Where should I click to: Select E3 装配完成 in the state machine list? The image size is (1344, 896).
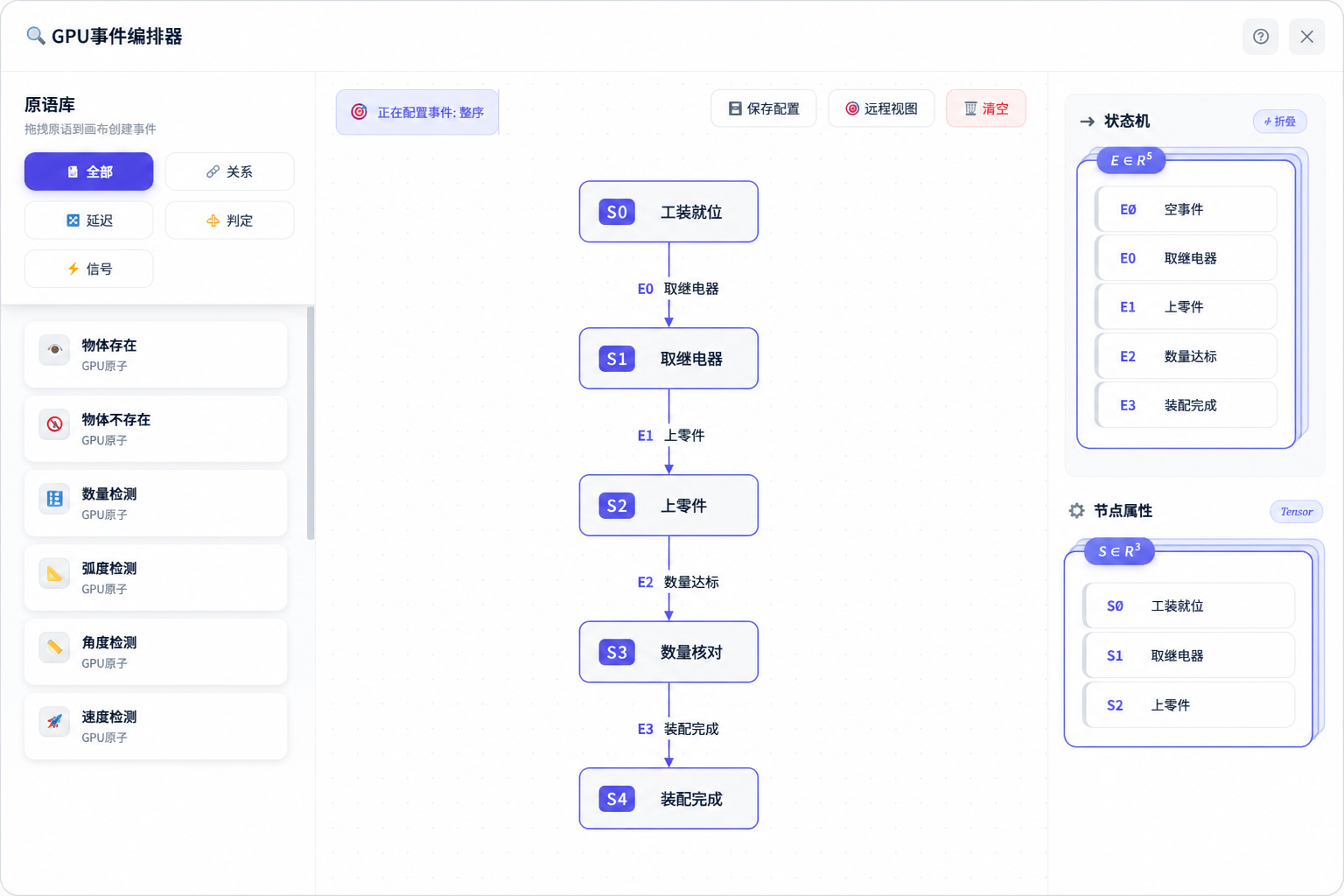(x=1186, y=405)
